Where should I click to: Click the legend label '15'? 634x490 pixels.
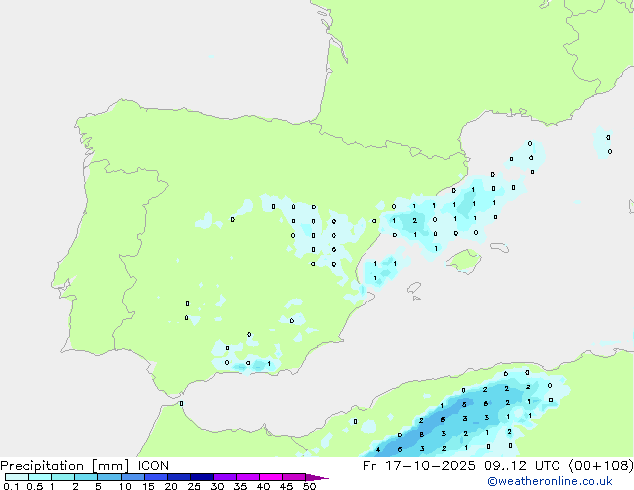[148, 486]
